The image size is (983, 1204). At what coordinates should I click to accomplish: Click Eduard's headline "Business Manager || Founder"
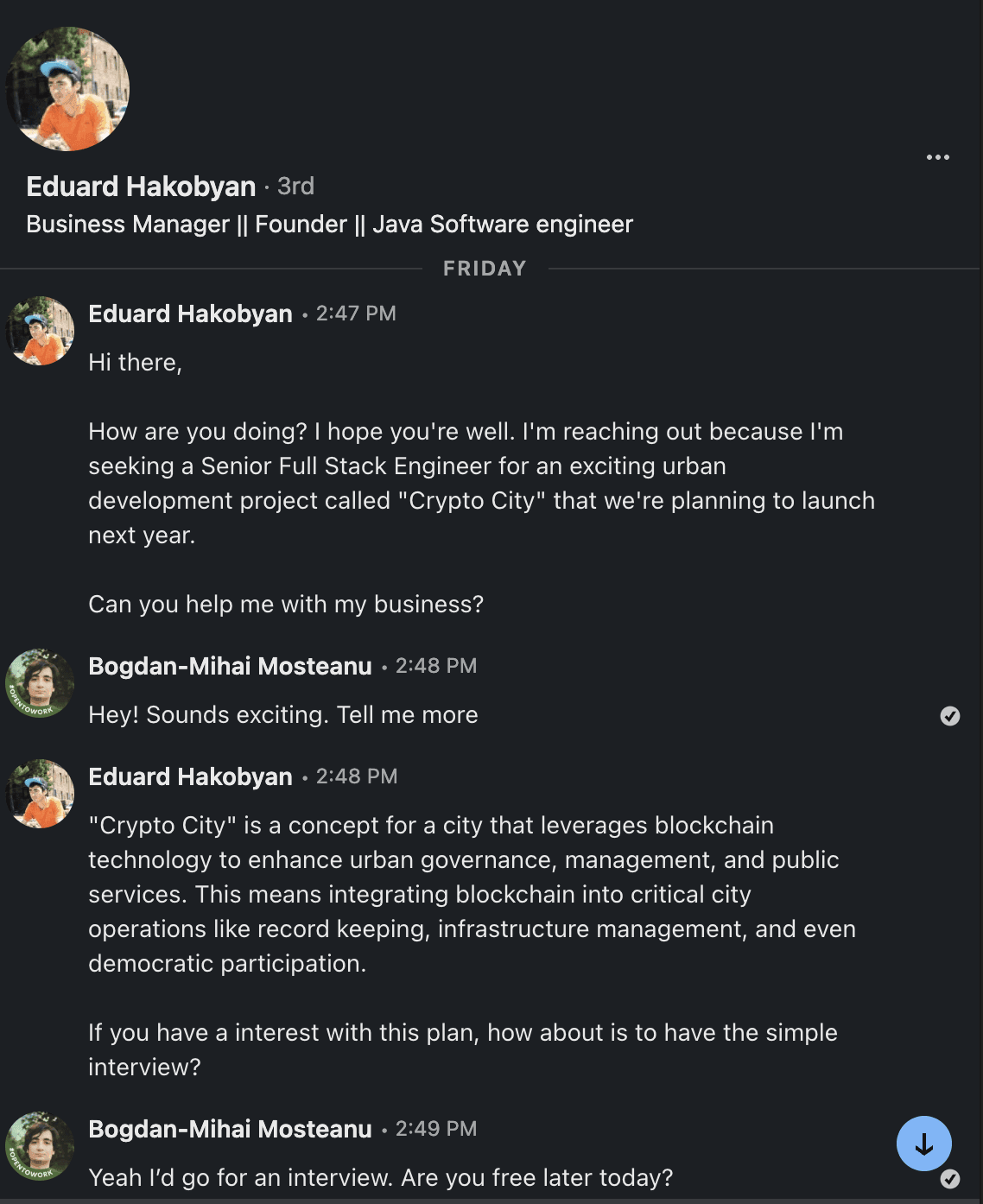(x=328, y=224)
